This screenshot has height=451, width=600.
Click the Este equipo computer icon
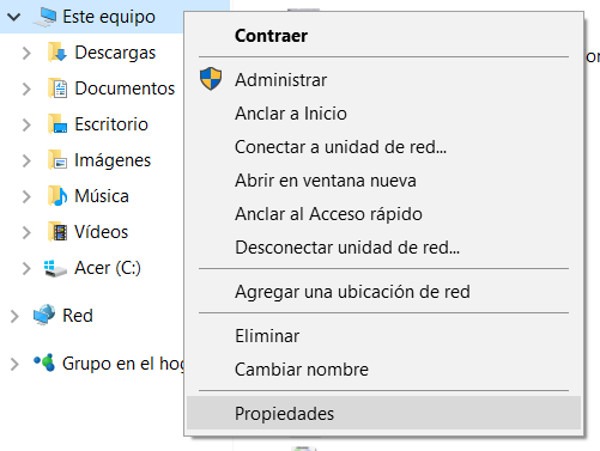[x=44, y=16]
